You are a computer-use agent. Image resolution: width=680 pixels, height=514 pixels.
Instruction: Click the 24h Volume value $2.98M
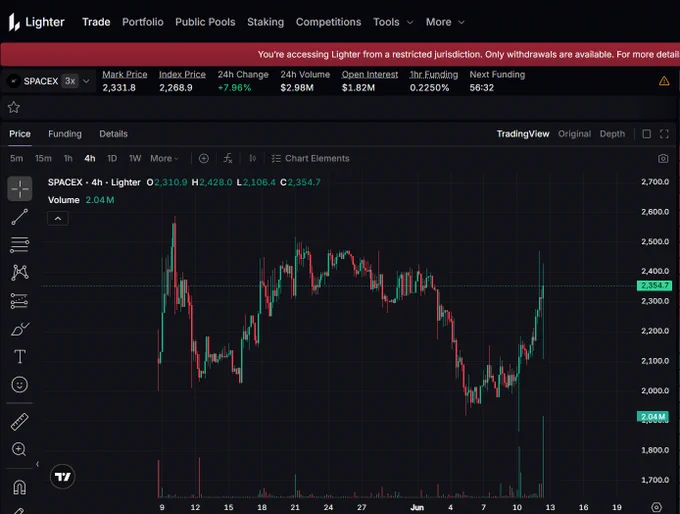tap(297, 88)
